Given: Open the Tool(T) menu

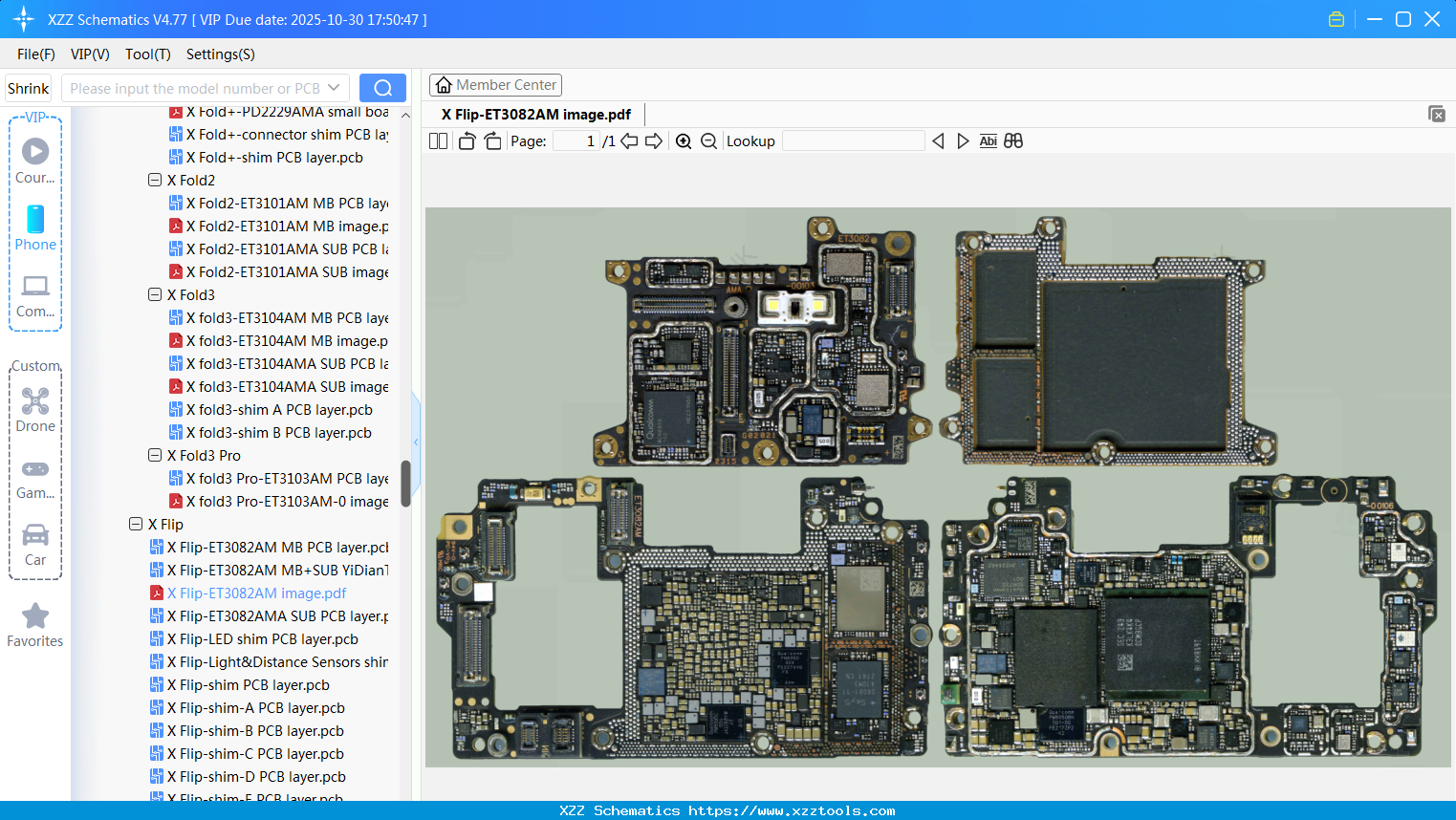Looking at the screenshot, I should coord(147,54).
